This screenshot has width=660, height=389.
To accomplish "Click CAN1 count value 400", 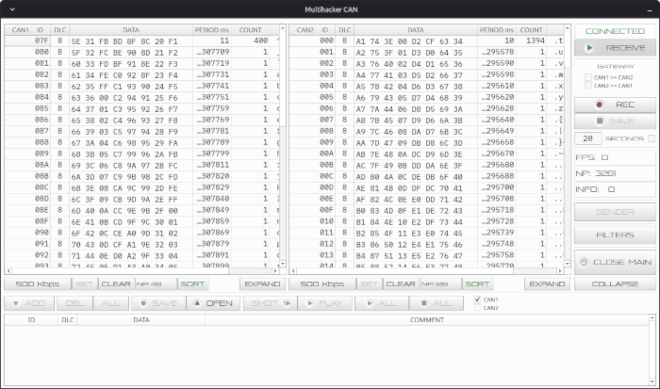I will 261,40.
